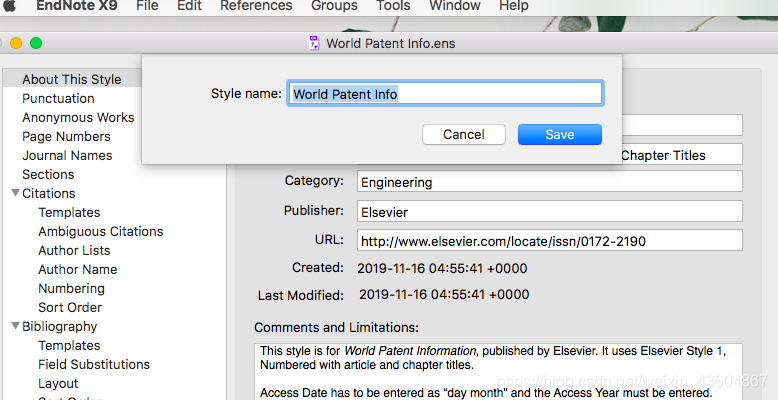
Task: Click the Publisher field containing Elsevier
Action: (550, 211)
